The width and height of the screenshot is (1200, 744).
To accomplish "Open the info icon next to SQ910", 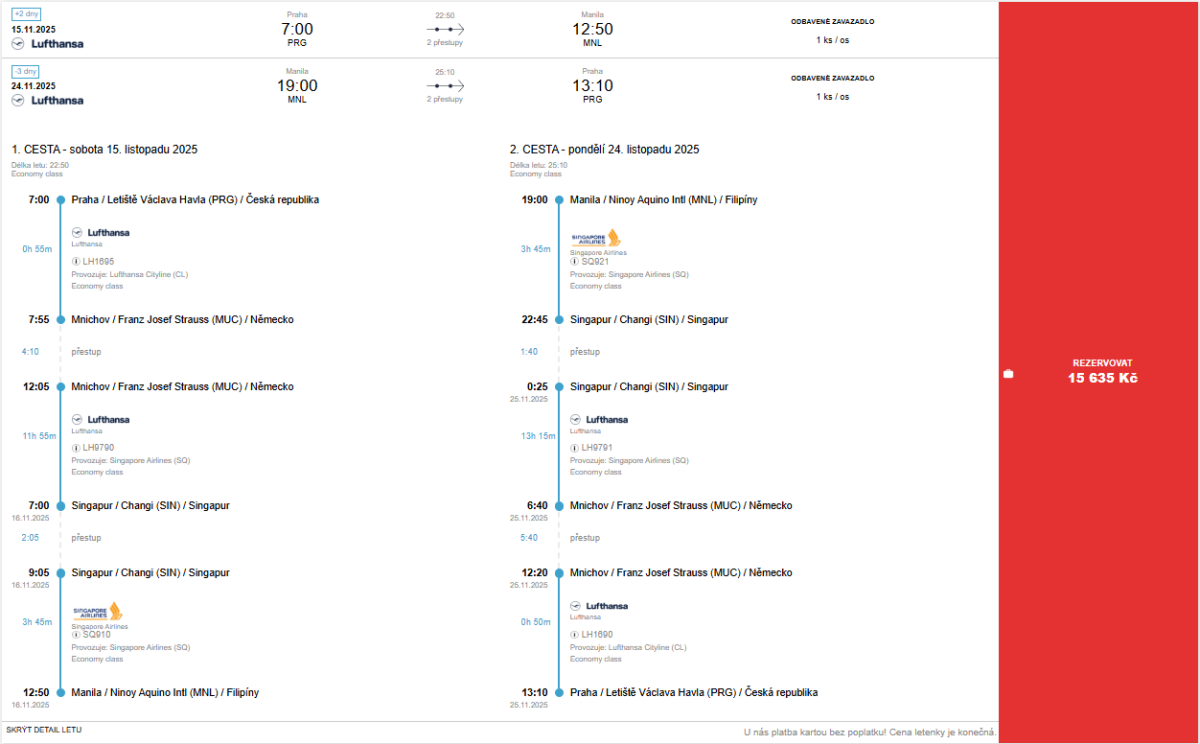I will click(76, 634).
